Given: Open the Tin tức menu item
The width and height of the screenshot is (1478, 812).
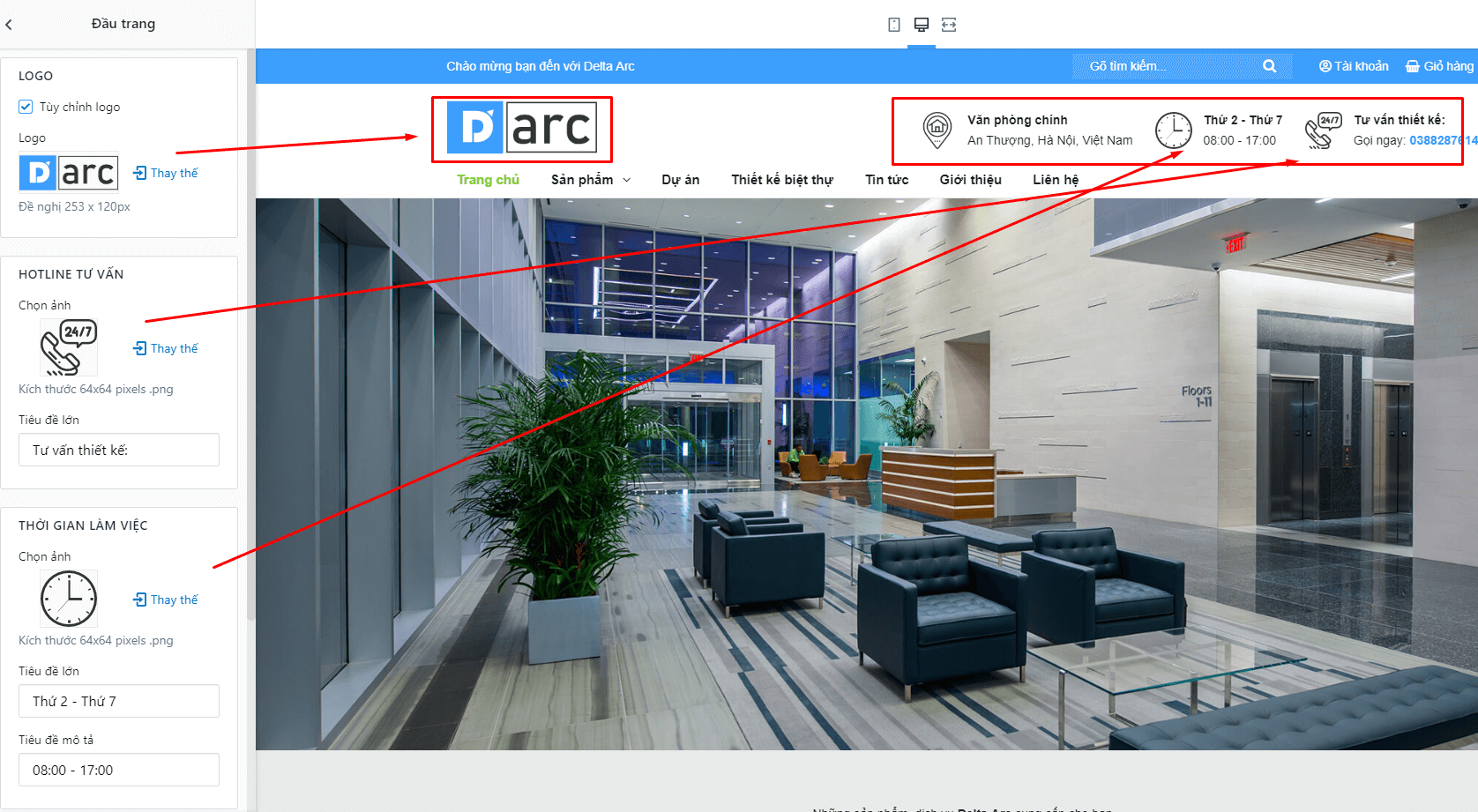Looking at the screenshot, I should [x=886, y=180].
